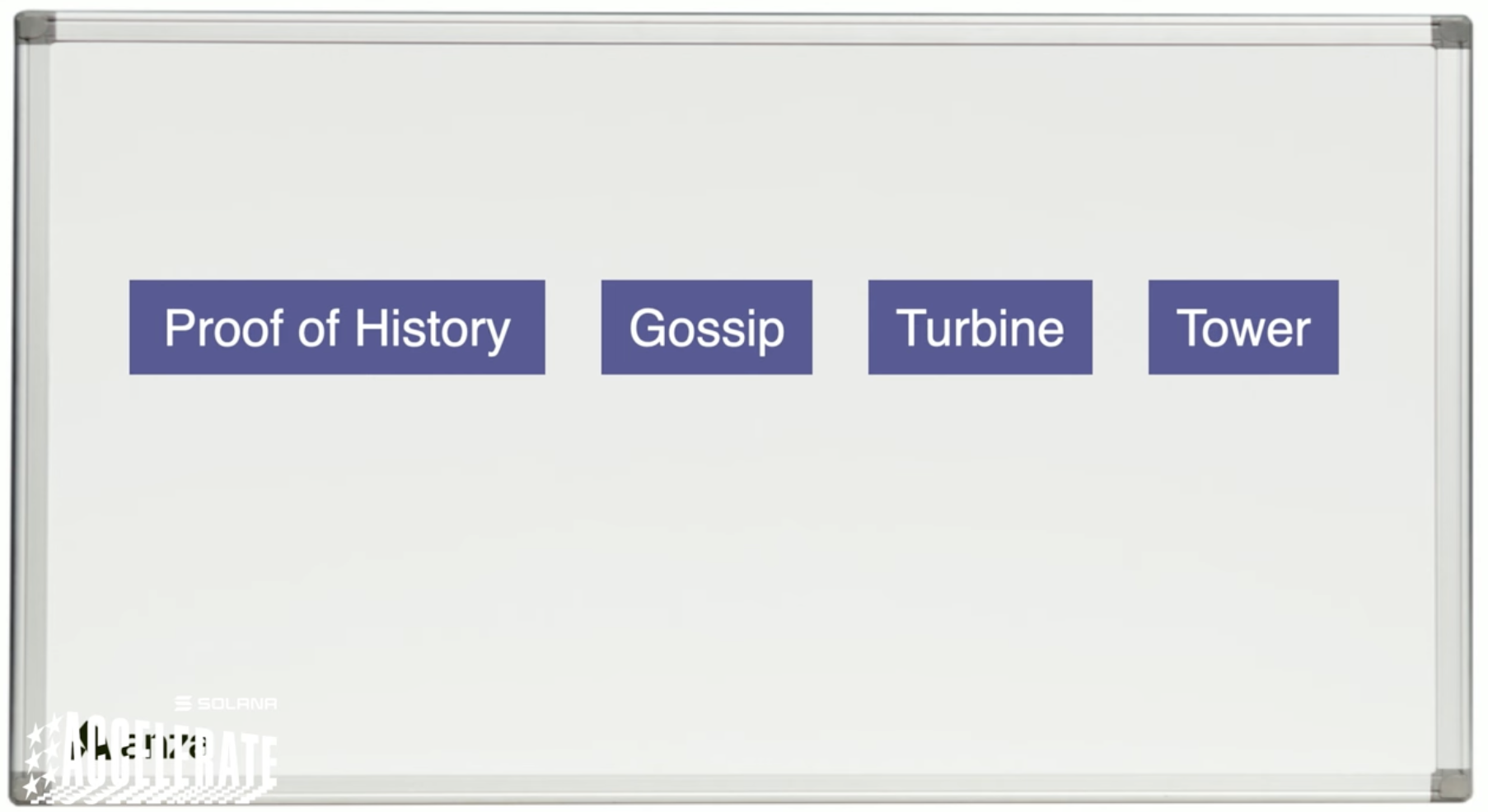
Task: Click the Turbine box
Action: pos(980,327)
